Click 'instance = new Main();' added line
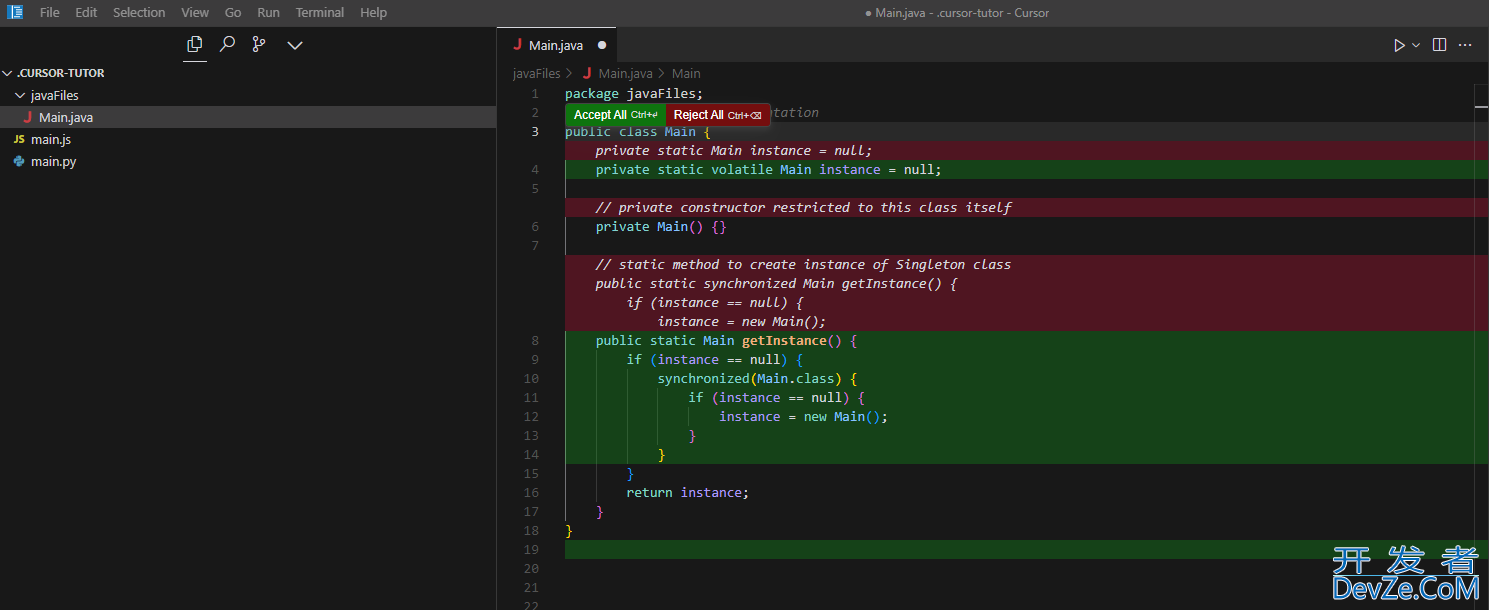 tap(803, 416)
